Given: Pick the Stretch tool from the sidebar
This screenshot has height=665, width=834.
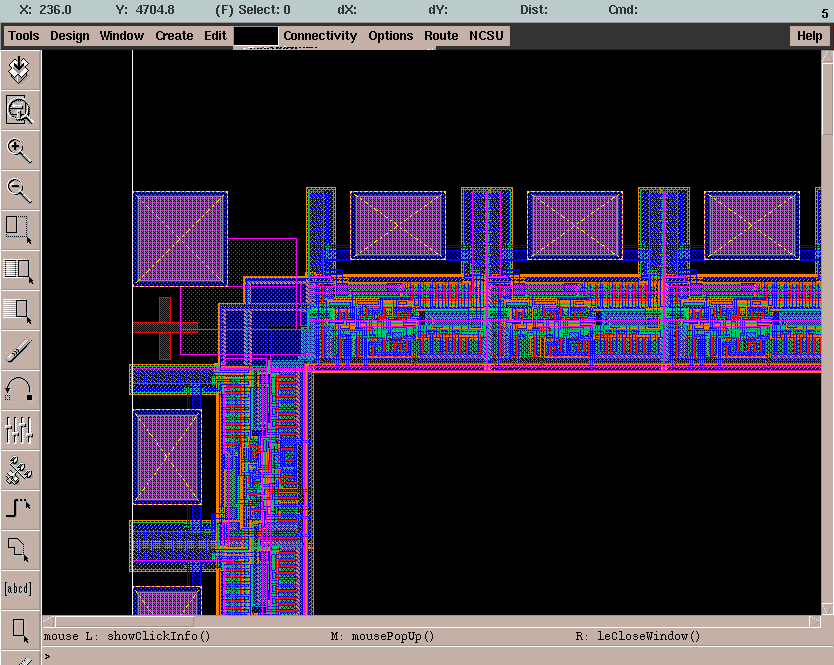Looking at the screenshot, I should (x=20, y=228).
